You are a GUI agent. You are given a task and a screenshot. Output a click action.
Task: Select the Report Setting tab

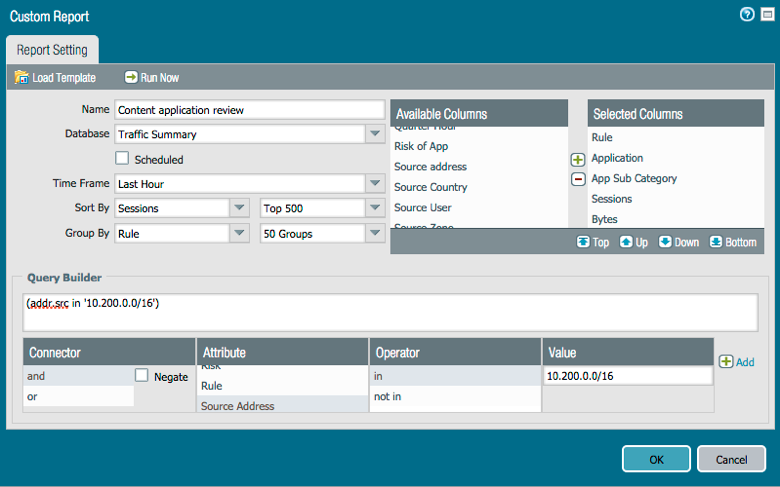tap(52, 49)
